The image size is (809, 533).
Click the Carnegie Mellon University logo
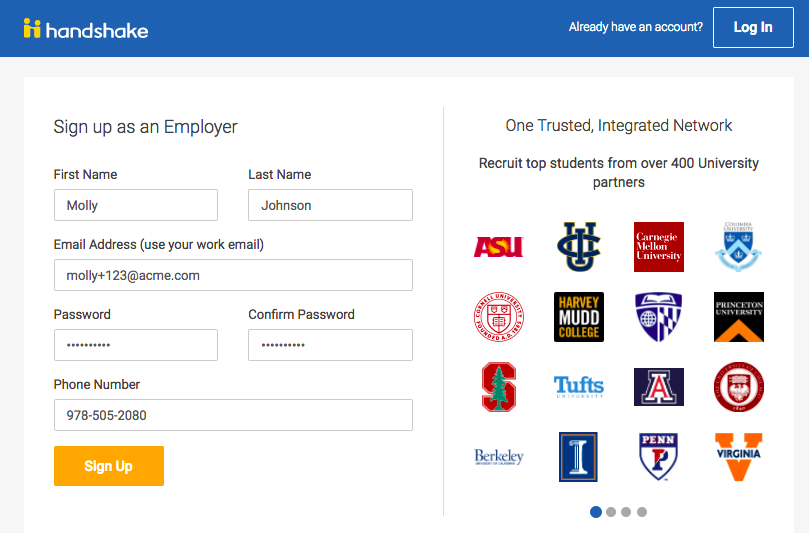[658, 247]
